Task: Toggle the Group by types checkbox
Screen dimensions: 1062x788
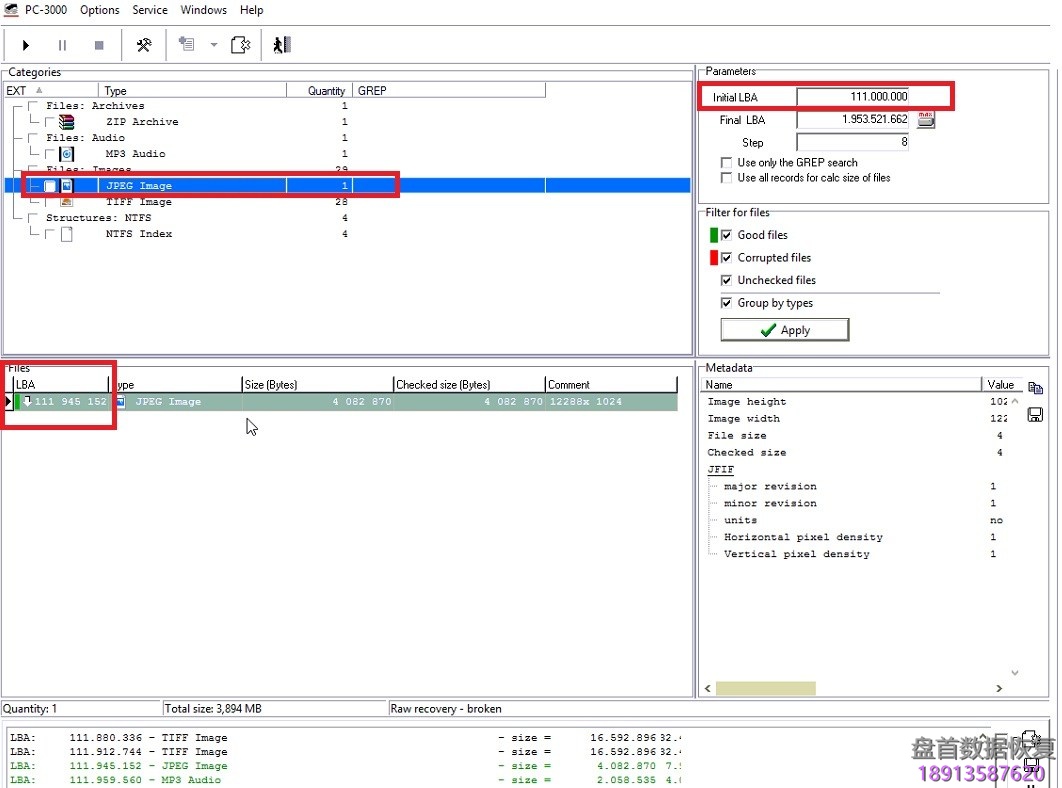Action: pos(727,303)
